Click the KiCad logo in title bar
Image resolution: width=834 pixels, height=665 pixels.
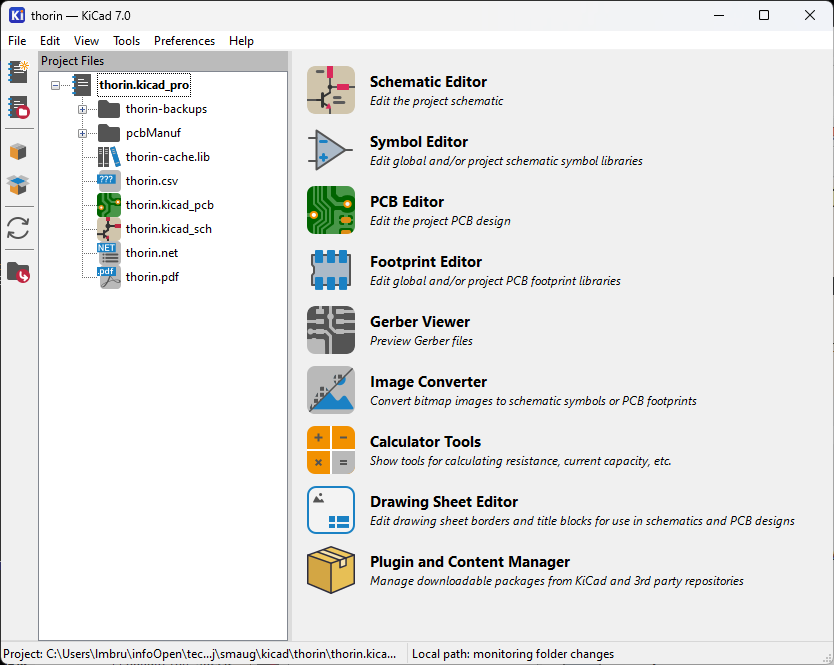pos(17,15)
